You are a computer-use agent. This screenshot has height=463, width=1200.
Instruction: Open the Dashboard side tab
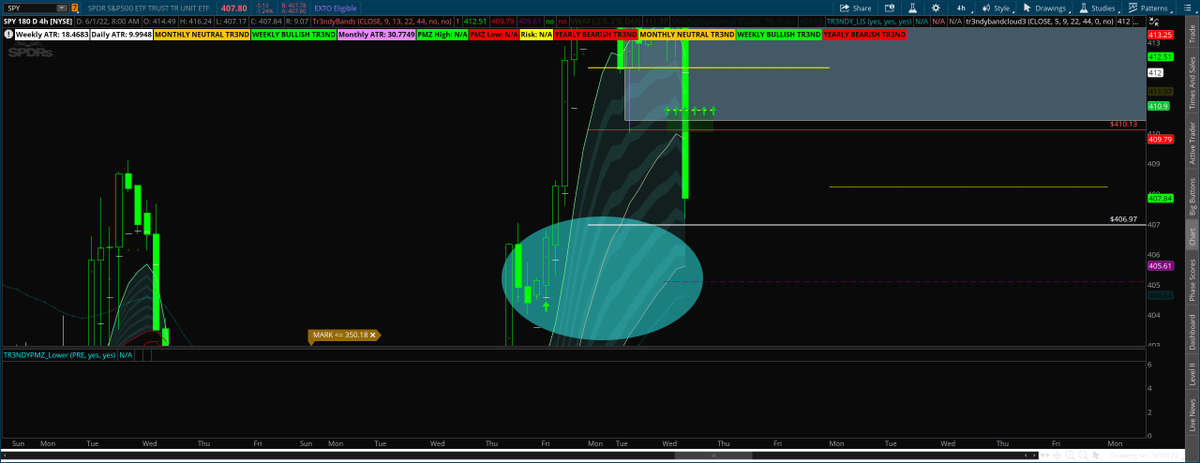tap(1192, 332)
